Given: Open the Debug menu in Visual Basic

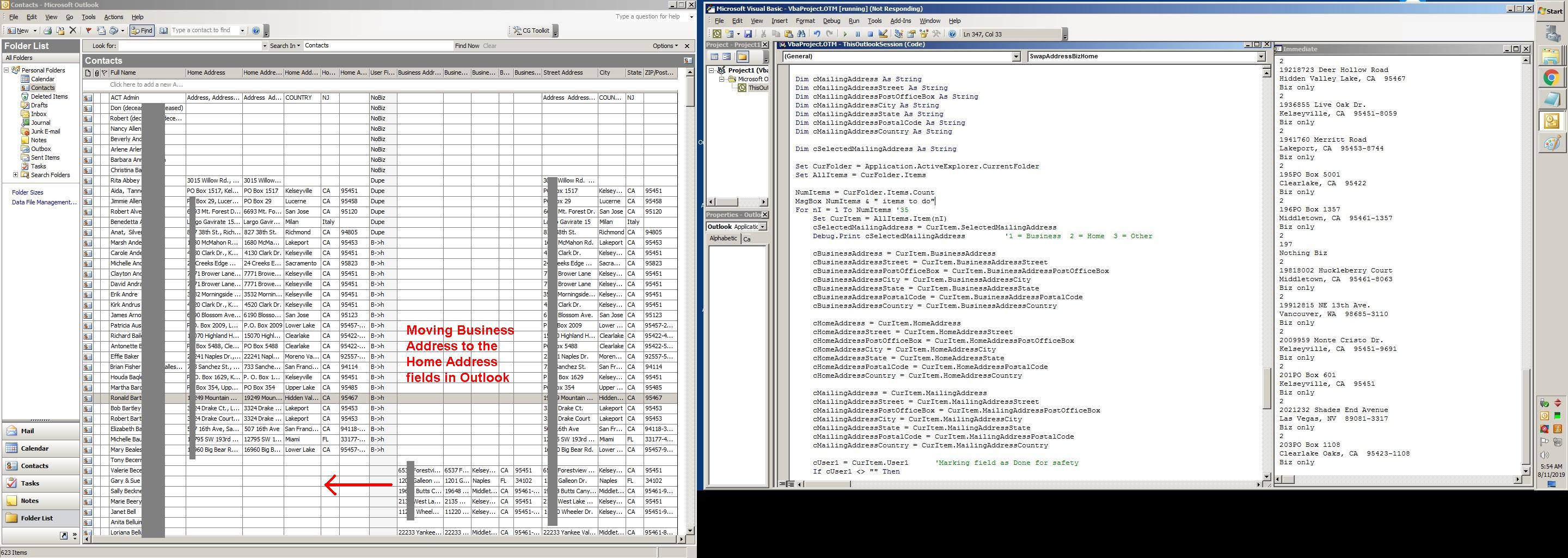Looking at the screenshot, I should 831,21.
